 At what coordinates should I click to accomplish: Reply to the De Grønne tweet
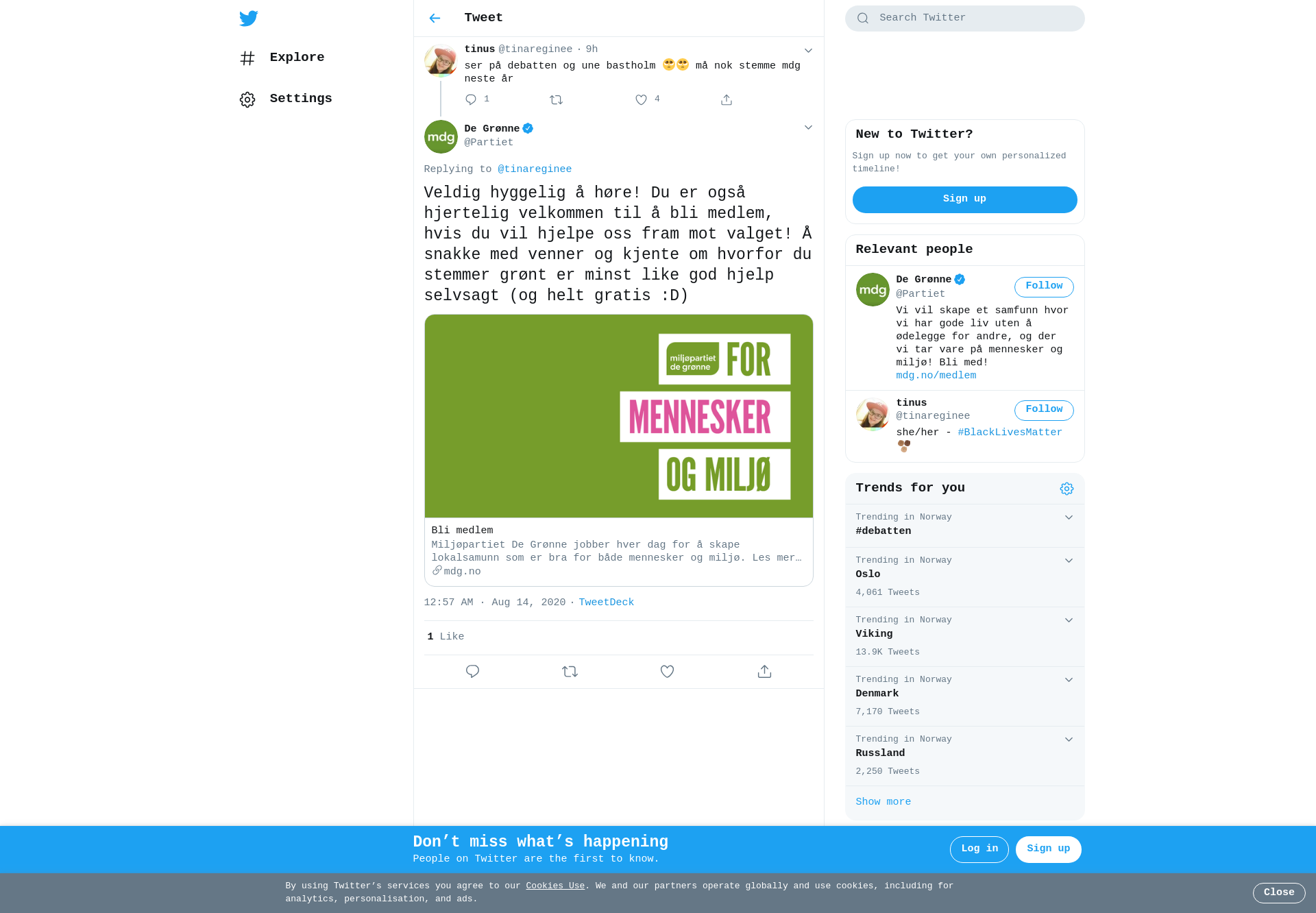pyautogui.click(x=472, y=672)
